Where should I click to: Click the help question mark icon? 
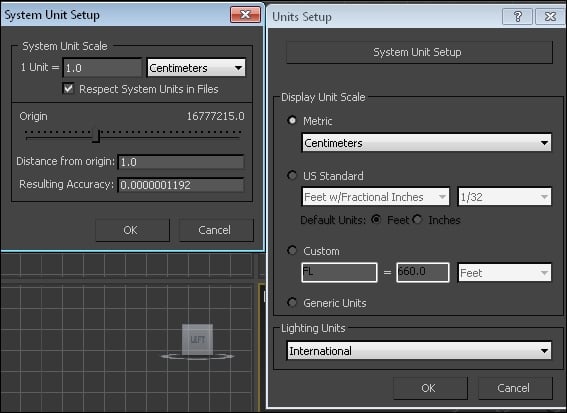[517, 16]
